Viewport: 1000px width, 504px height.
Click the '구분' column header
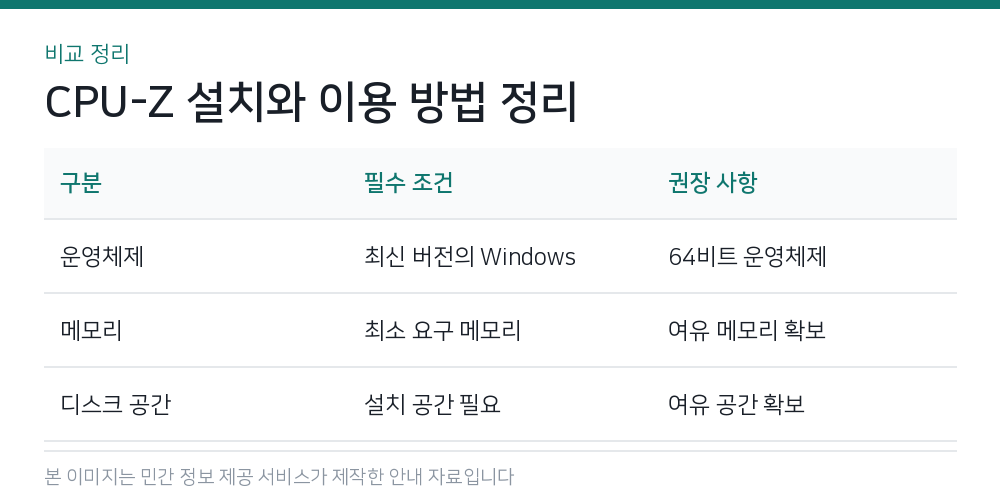pos(81,183)
